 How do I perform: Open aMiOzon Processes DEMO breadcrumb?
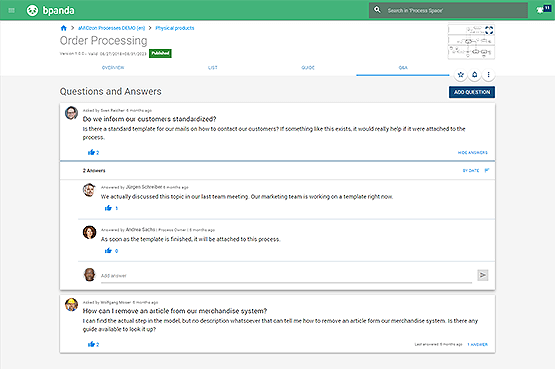(111, 28)
